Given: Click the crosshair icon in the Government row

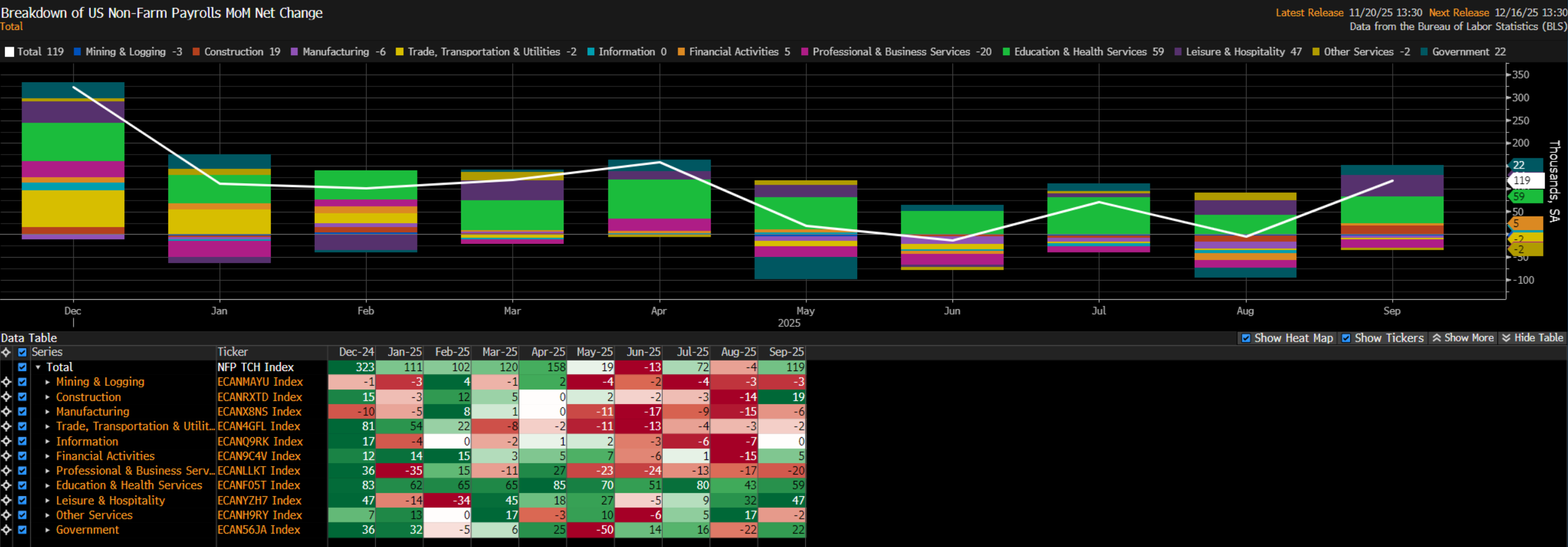Looking at the screenshot, I should point(6,530).
